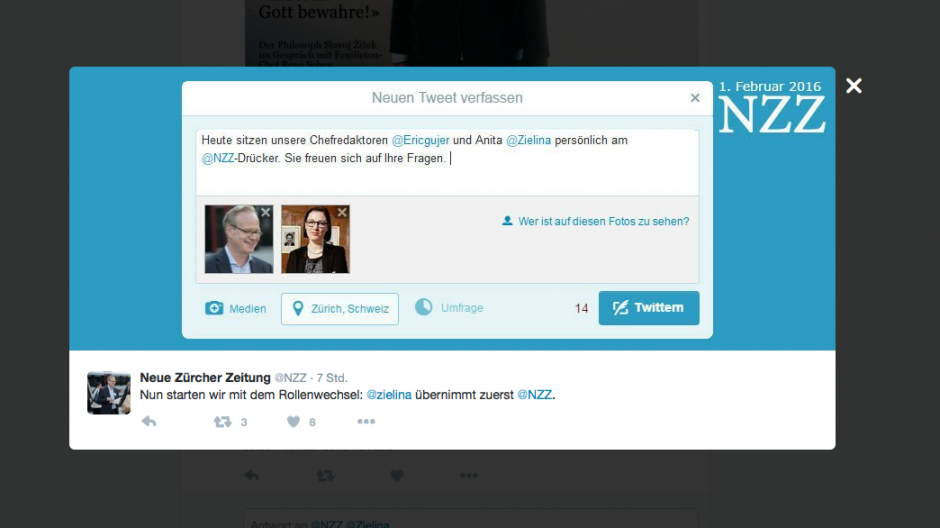
Task: Select the Zürich, Schweiz location button
Action: click(x=340, y=309)
